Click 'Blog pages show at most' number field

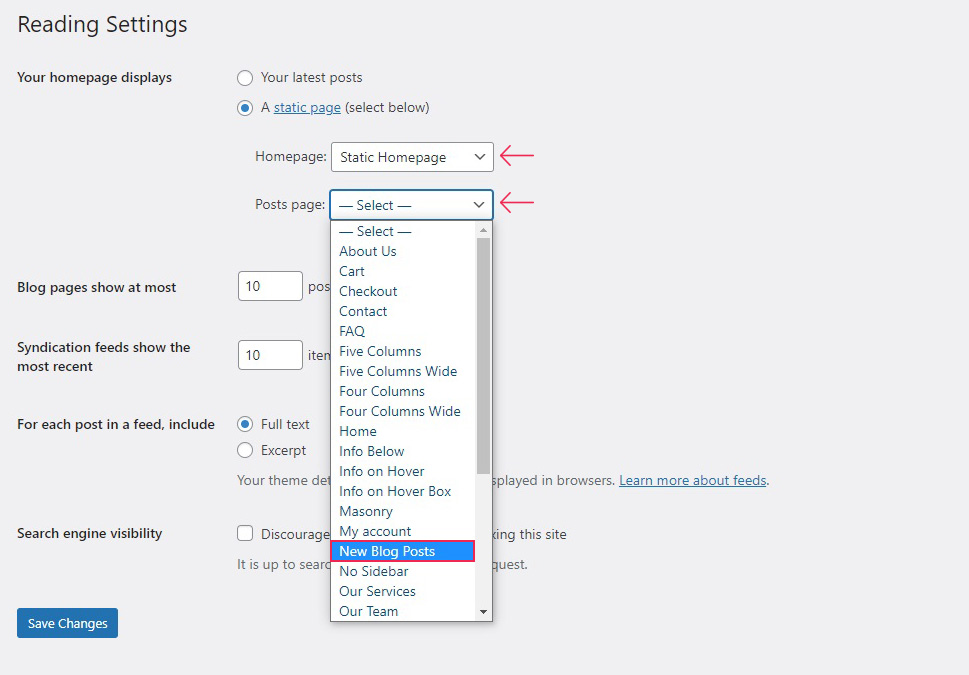click(270, 286)
